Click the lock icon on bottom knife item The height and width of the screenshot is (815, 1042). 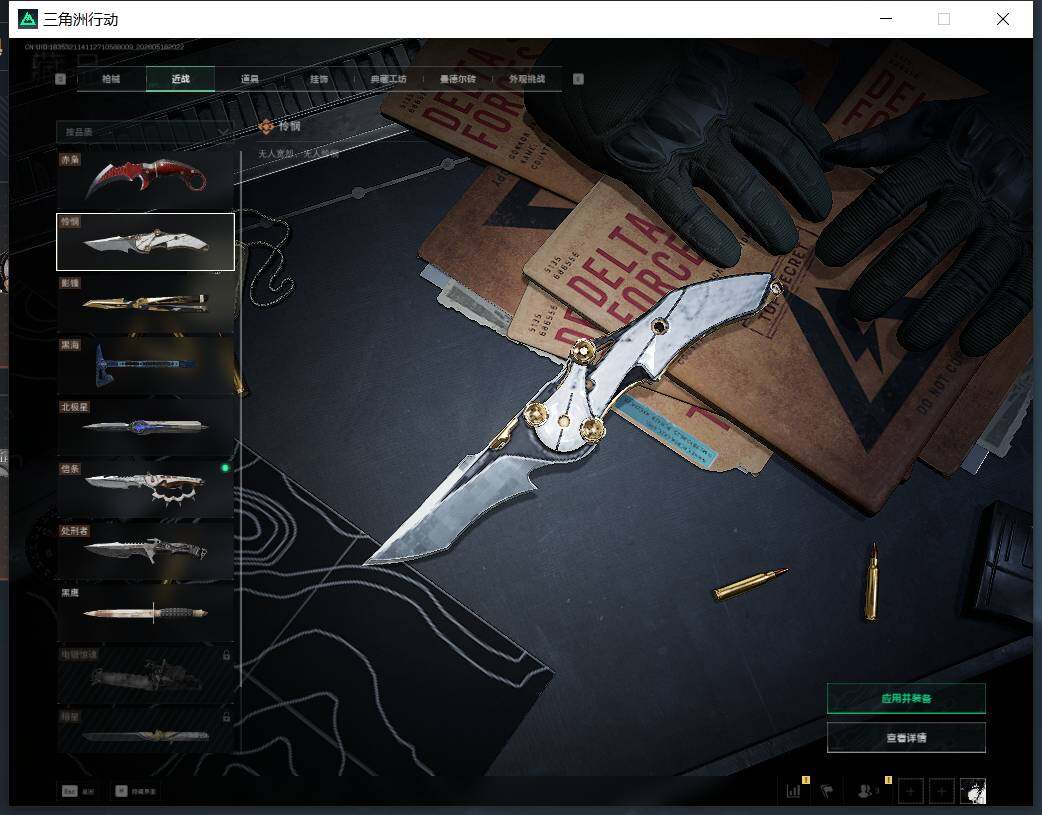(x=226, y=717)
